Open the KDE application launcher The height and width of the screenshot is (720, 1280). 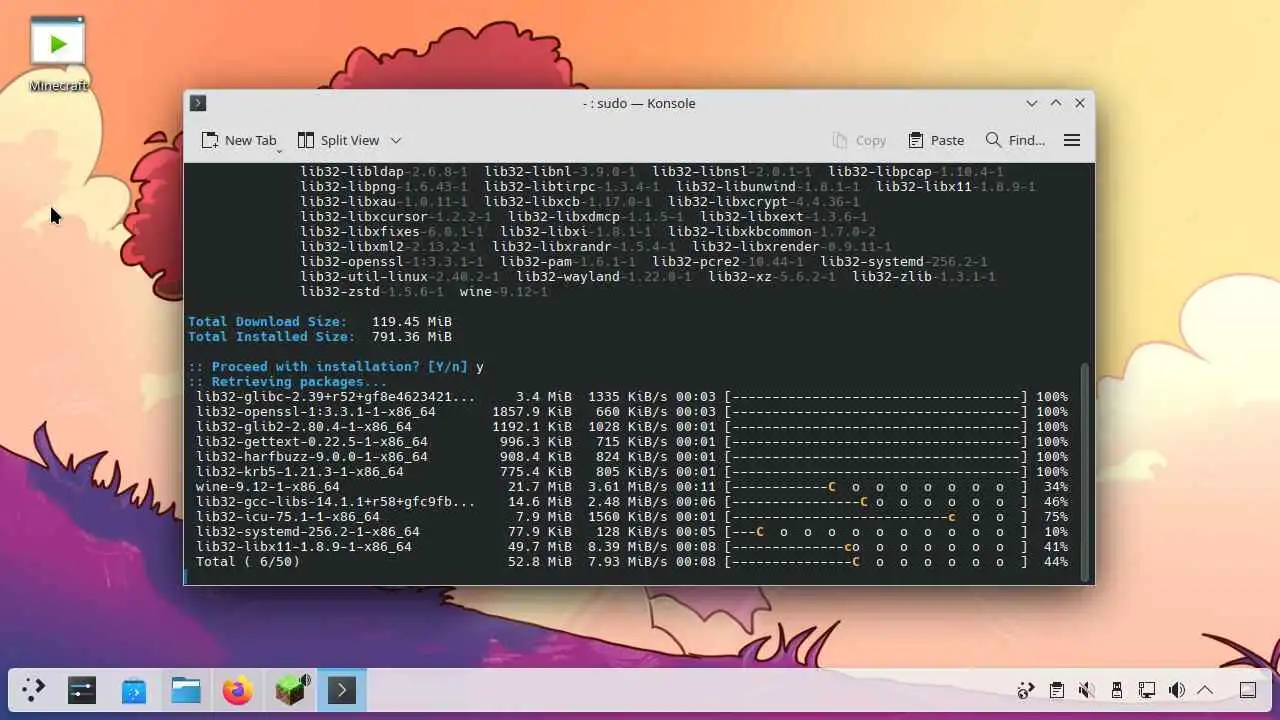(34, 690)
